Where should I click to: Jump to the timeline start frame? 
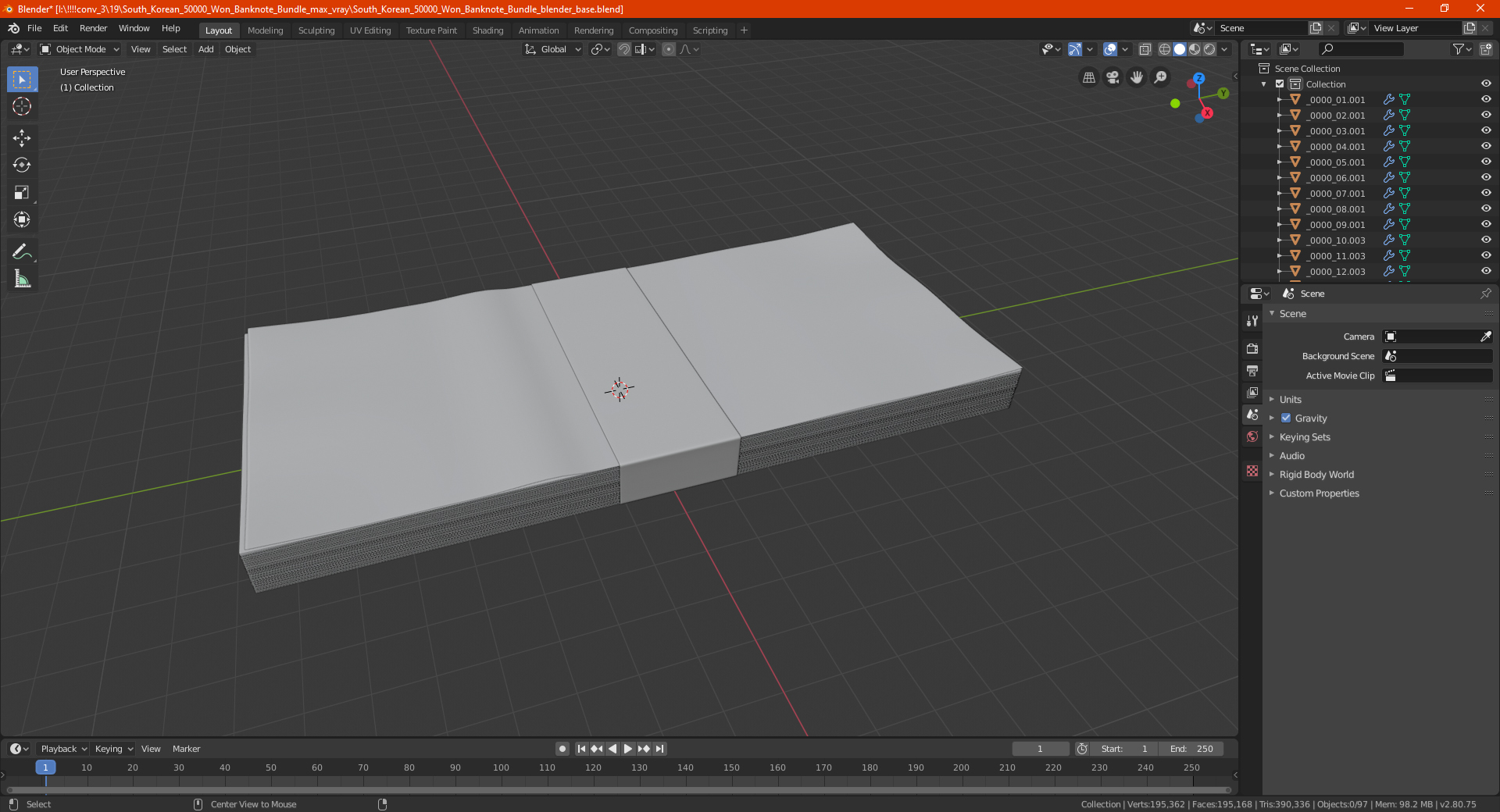[x=581, y=749]
